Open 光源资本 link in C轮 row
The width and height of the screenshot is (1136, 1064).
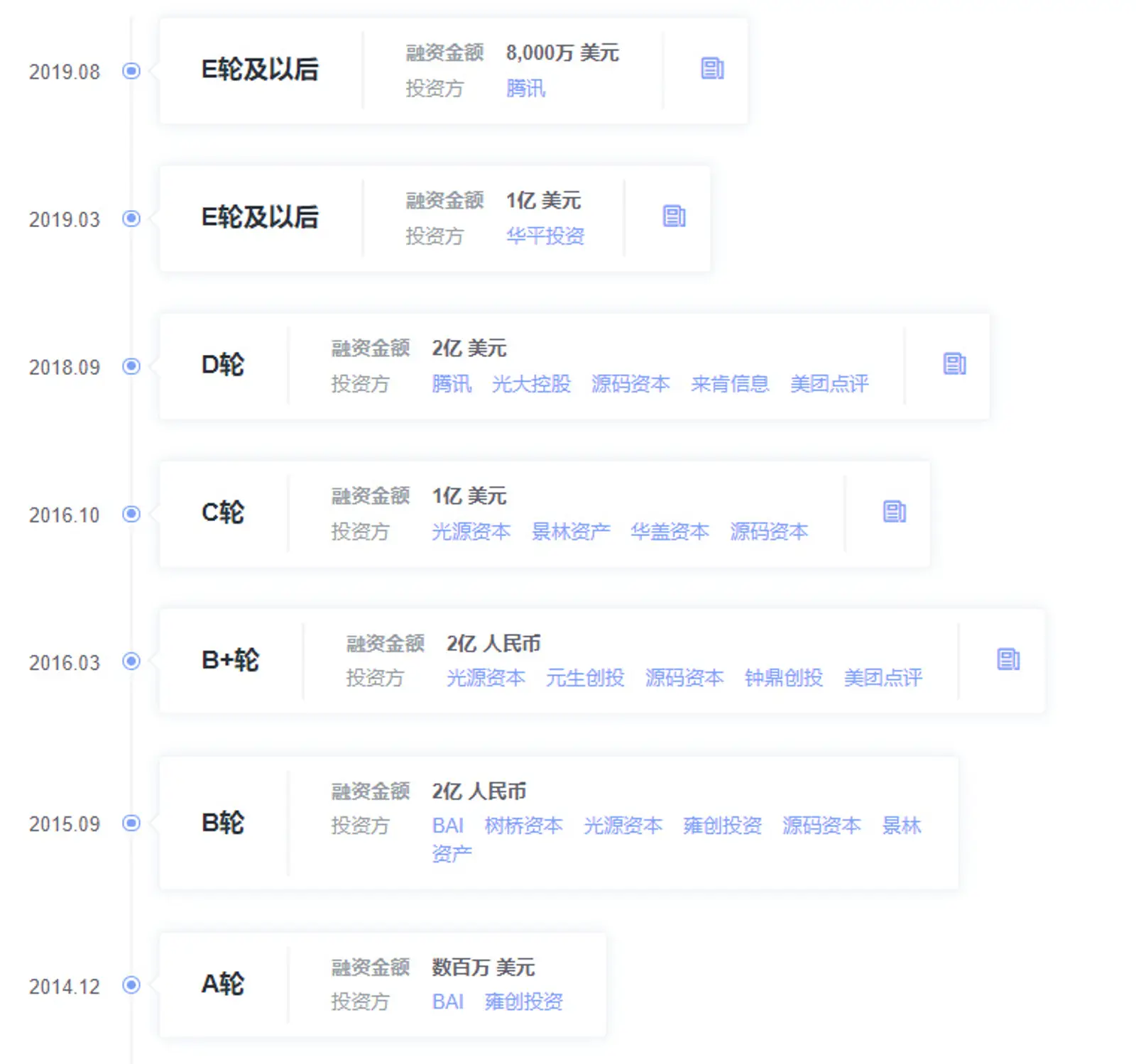point(471,532)
